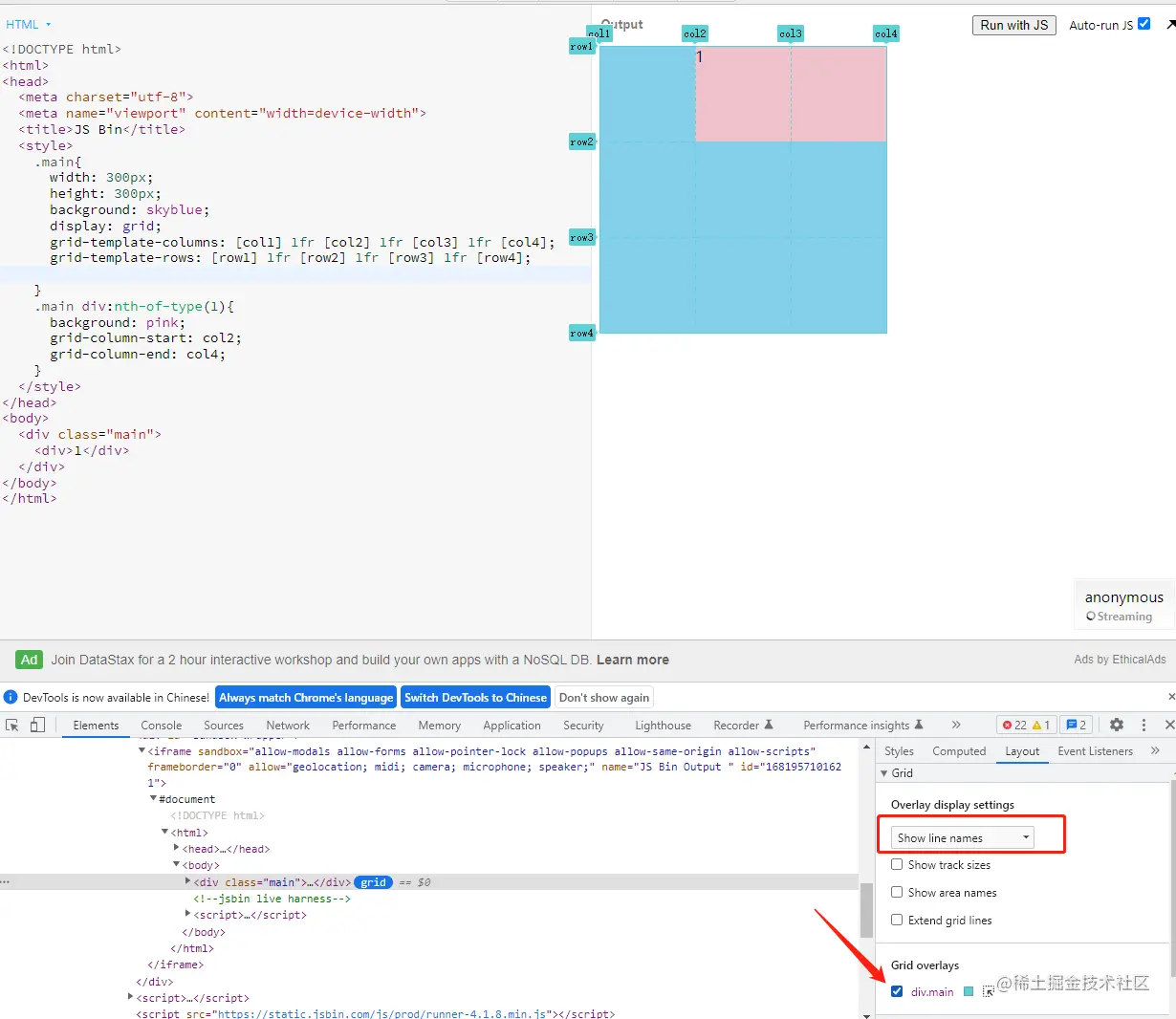Expand the div class main node
This screenshot has height=1019, width=1176.
(x=187, y=881)
